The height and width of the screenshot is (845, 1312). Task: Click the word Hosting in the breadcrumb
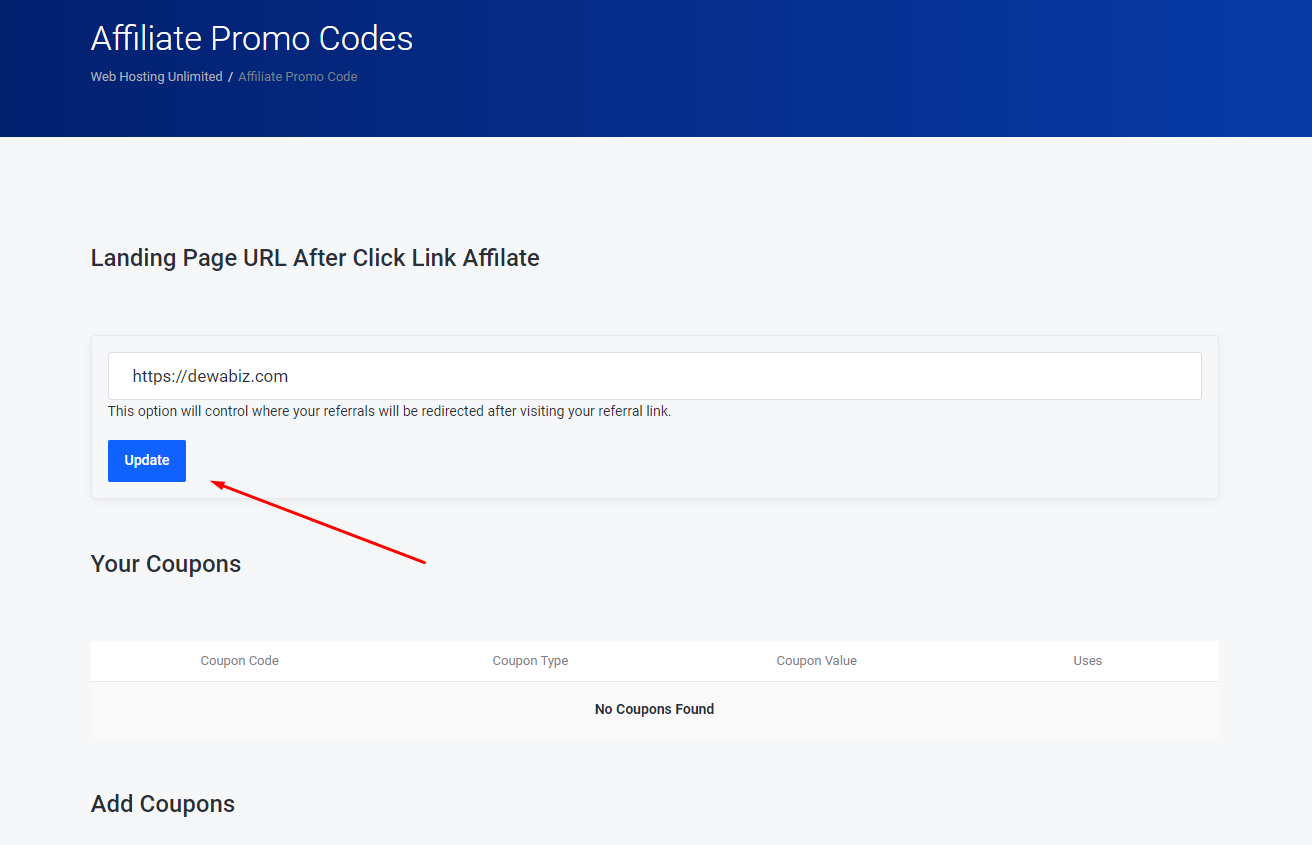click(145, 77)
